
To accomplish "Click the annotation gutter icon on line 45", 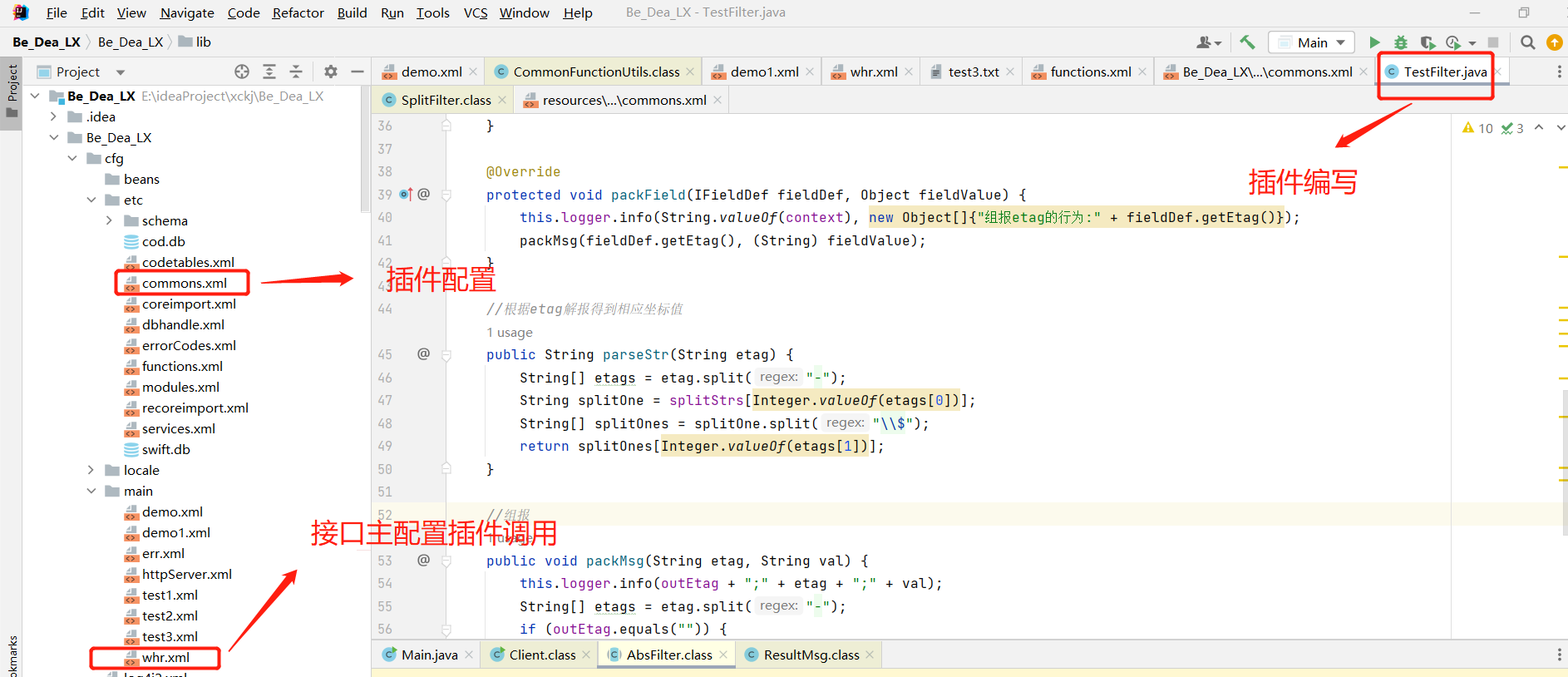I will point(423,354).
